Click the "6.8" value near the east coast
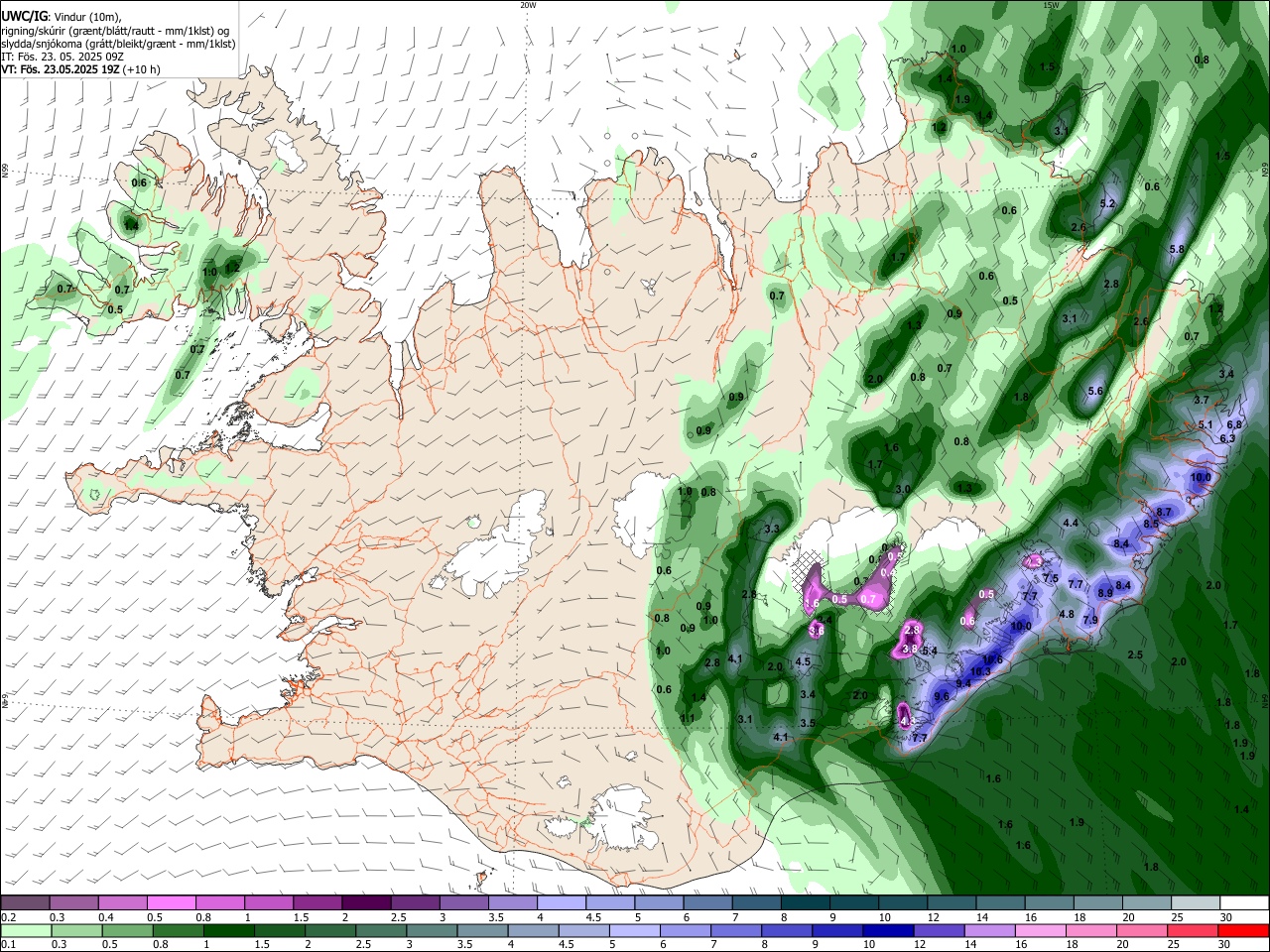Viewport: 1270px width, 952px height. (1234, 424)
